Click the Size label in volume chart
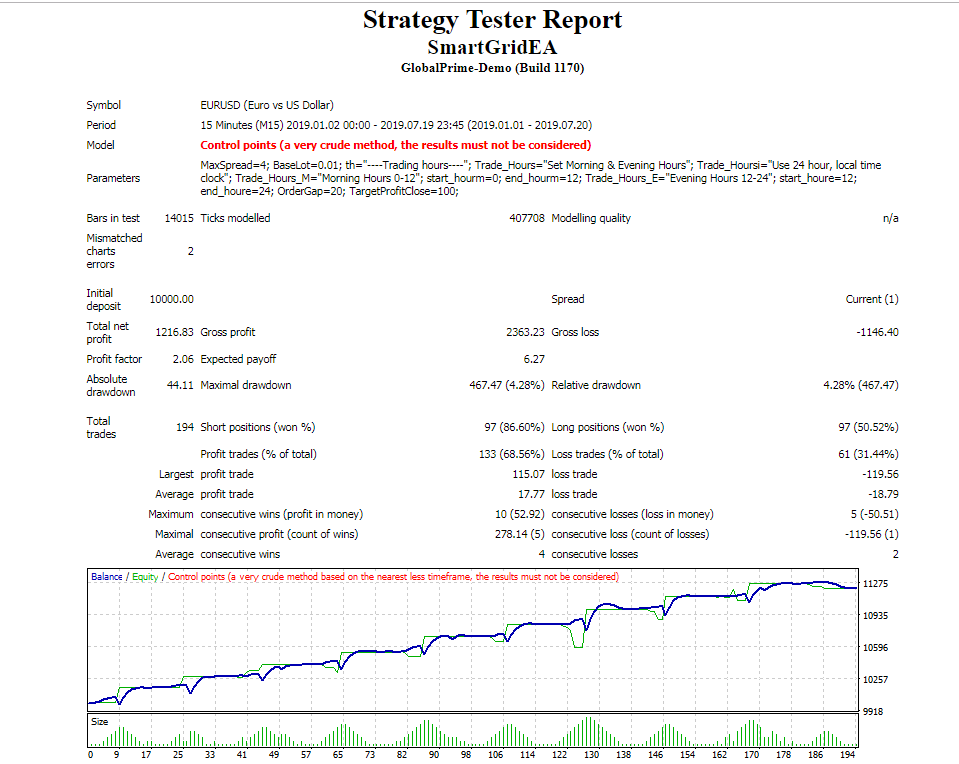The height and width of the screenshot is (764, 959). coord(99,722)
